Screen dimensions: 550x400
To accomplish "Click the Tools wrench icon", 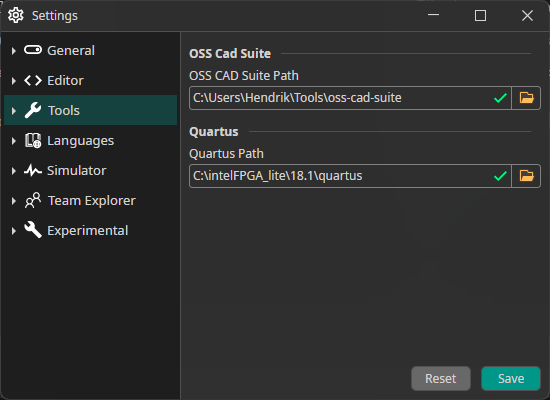I will 33,110.
